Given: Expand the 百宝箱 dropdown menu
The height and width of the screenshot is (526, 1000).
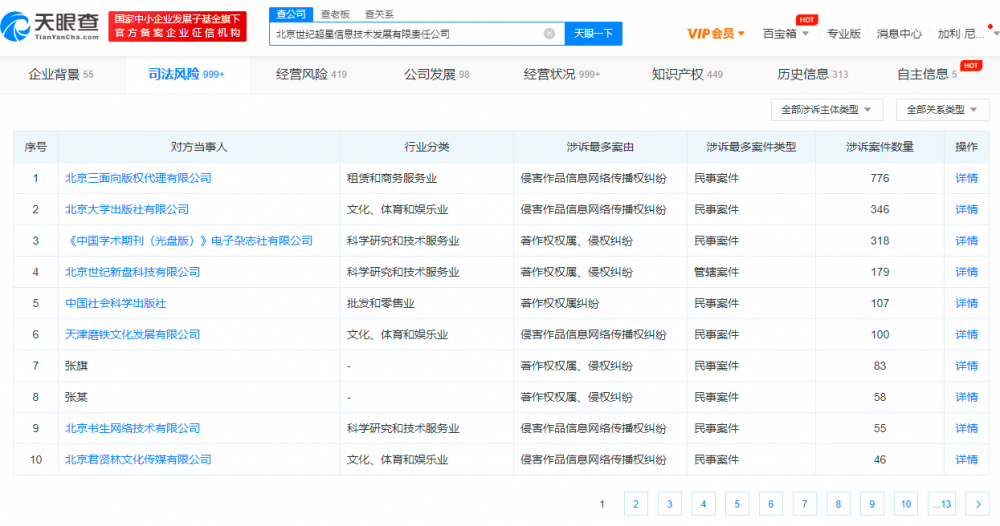Looking at the screenshot, I should (786, 34).
